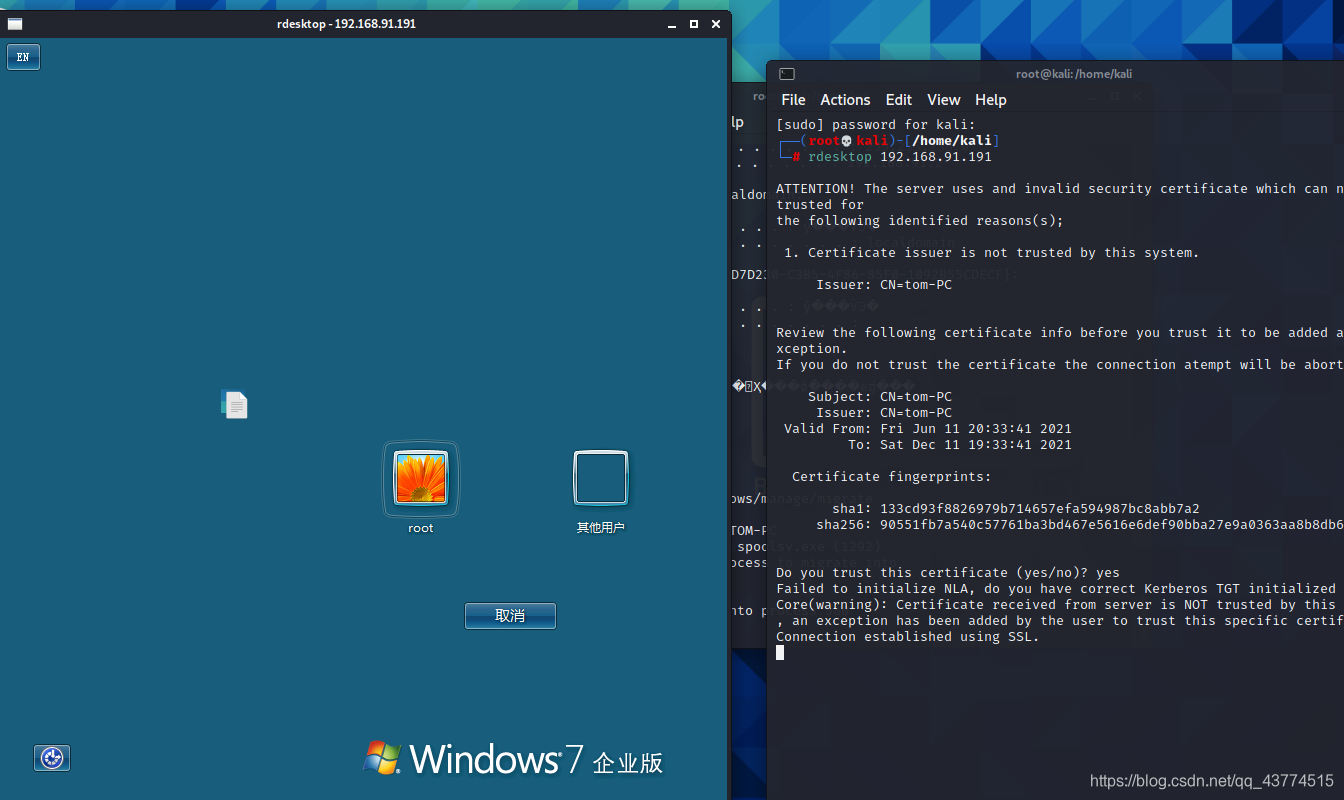This screenshot has height=800, width=1344.
Task: Click 'Certificate fingerprints:' heading
Action: coord(892,477)
